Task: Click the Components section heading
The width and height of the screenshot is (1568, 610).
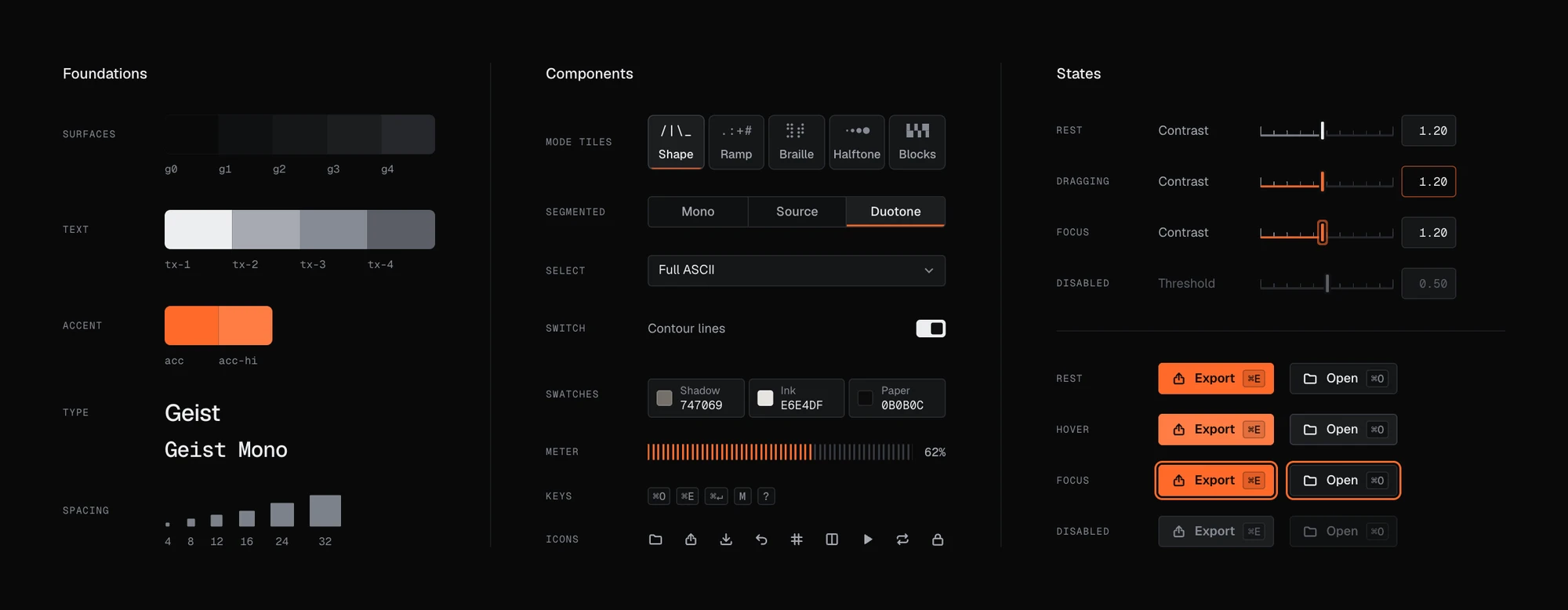Action: pos(590,74)
